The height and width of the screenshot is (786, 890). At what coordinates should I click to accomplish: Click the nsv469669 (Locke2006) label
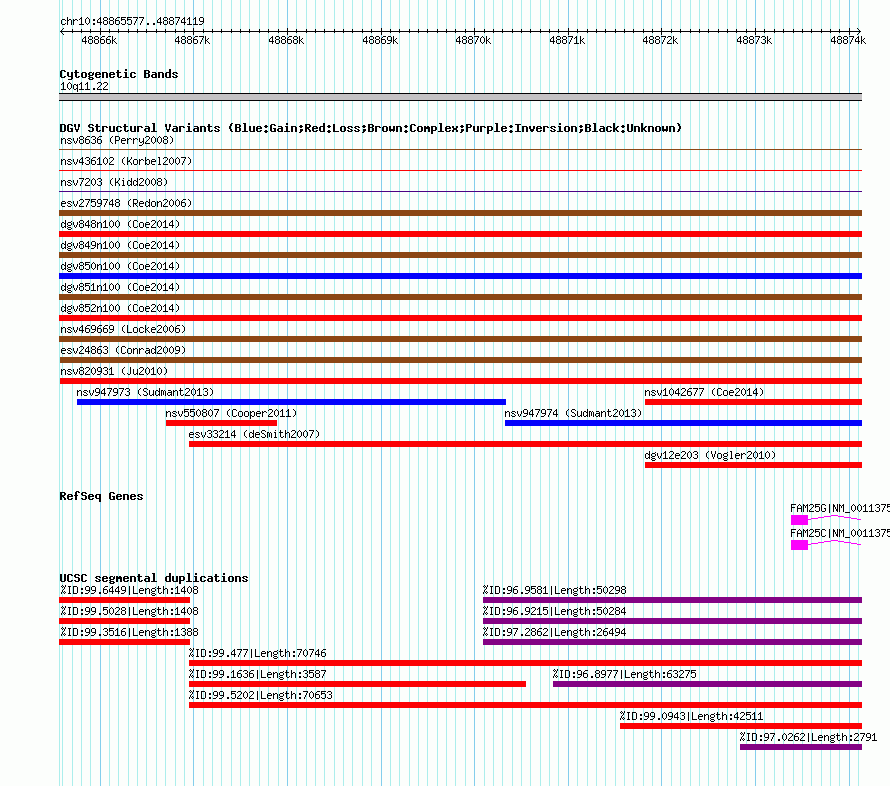coord(123,329)
